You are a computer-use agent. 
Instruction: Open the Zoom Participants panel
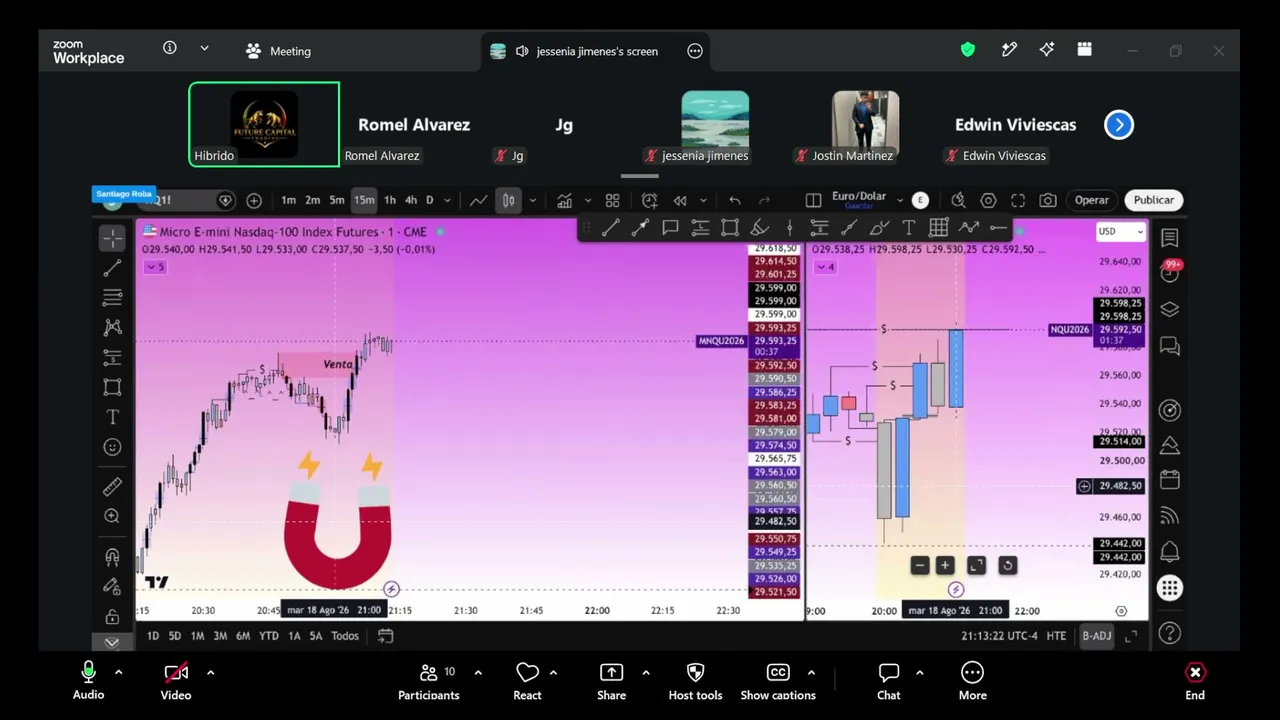pyautogui.click(x=429, y=680)
